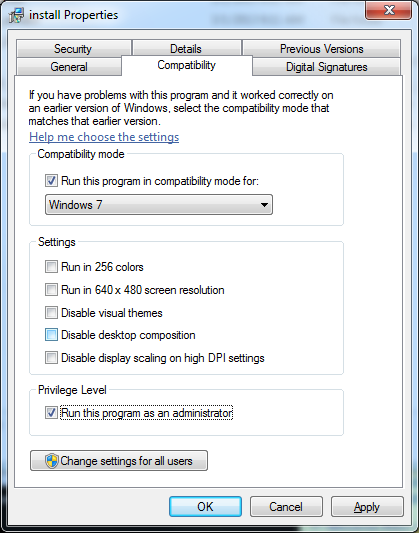Close the install Properties dialog
The image size is (419, 533).
click(389, 10)
